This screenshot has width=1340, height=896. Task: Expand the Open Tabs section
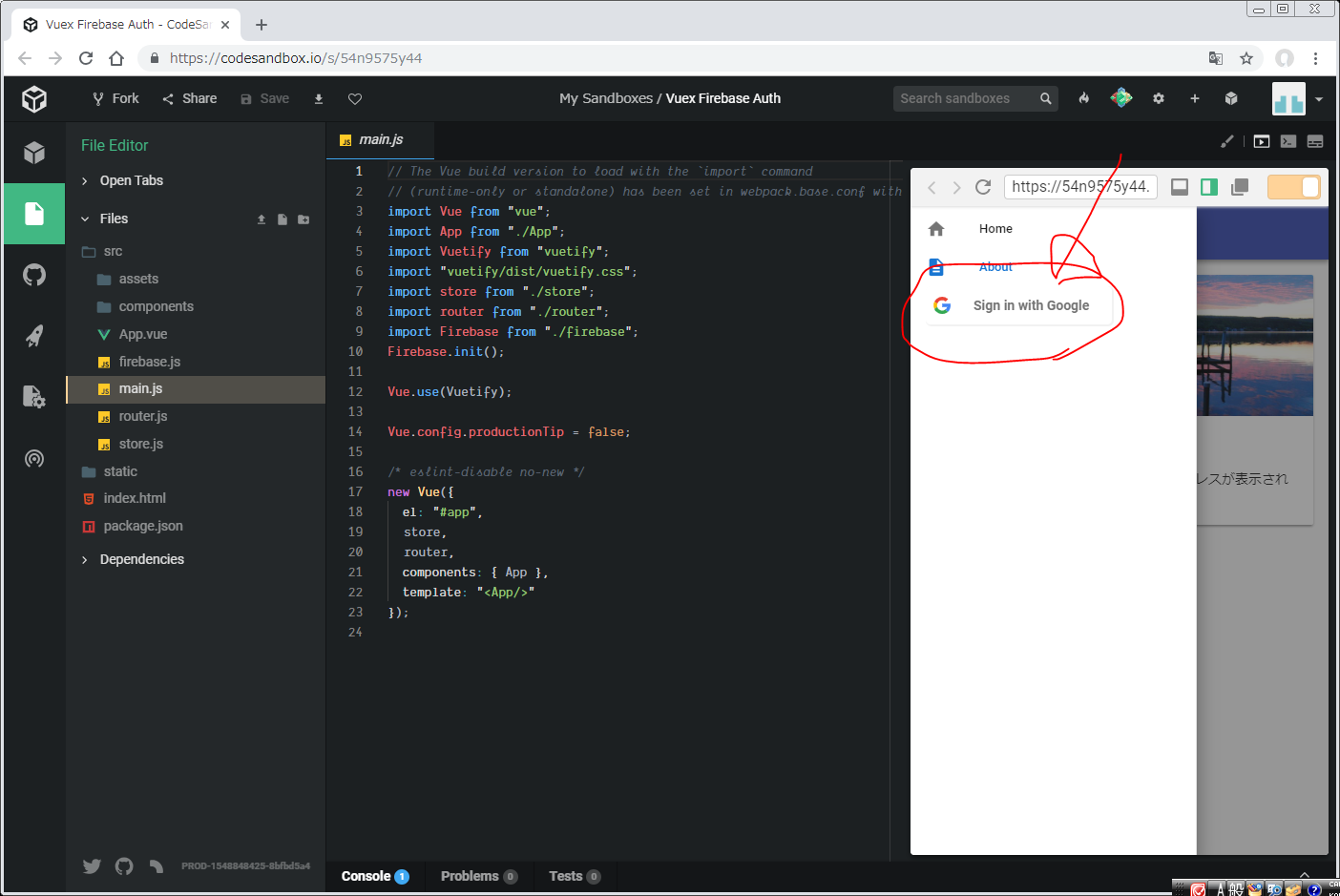131,180
